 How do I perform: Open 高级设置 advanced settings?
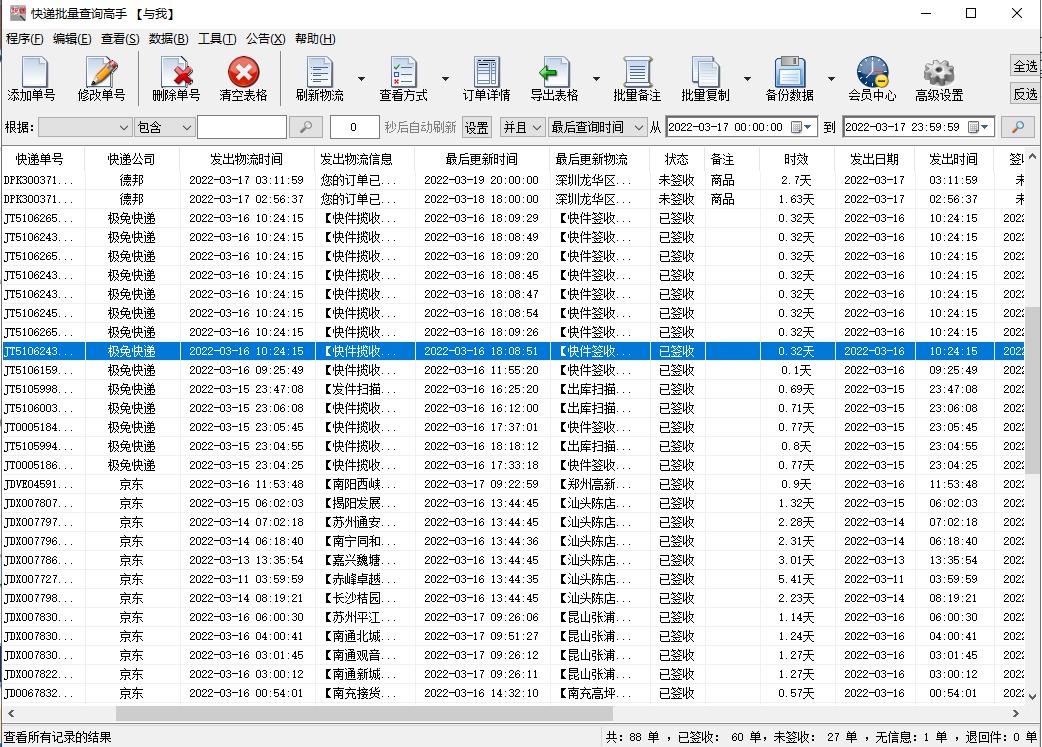(937, 78)
